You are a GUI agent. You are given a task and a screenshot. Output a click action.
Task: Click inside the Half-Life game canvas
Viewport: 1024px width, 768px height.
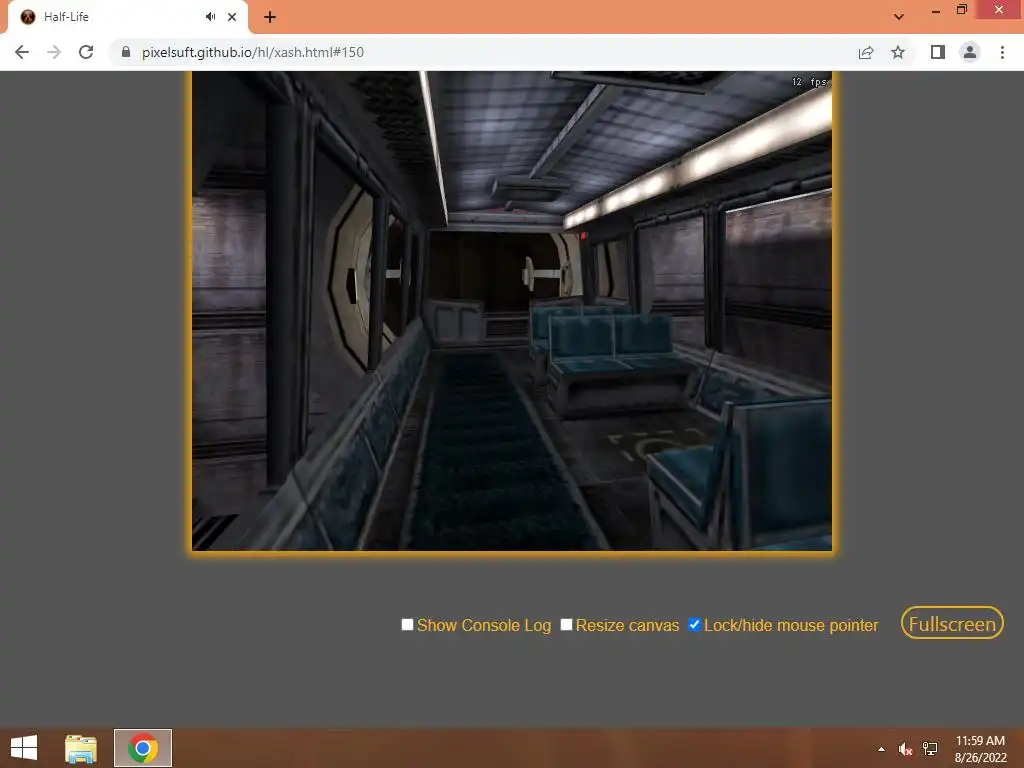512,311
